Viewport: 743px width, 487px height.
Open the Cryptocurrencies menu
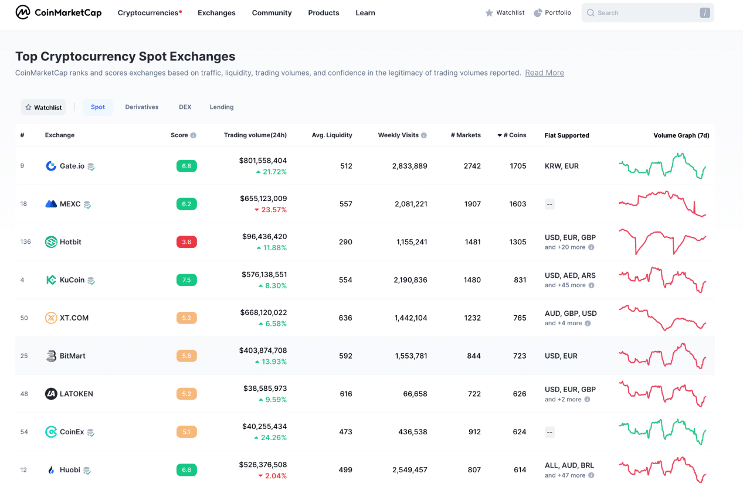point(149,13)
